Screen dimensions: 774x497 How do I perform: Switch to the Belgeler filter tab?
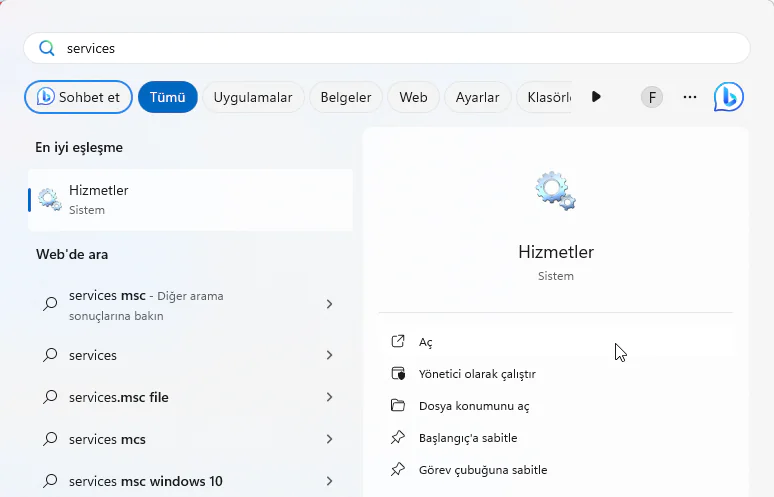tap(346, 97)
